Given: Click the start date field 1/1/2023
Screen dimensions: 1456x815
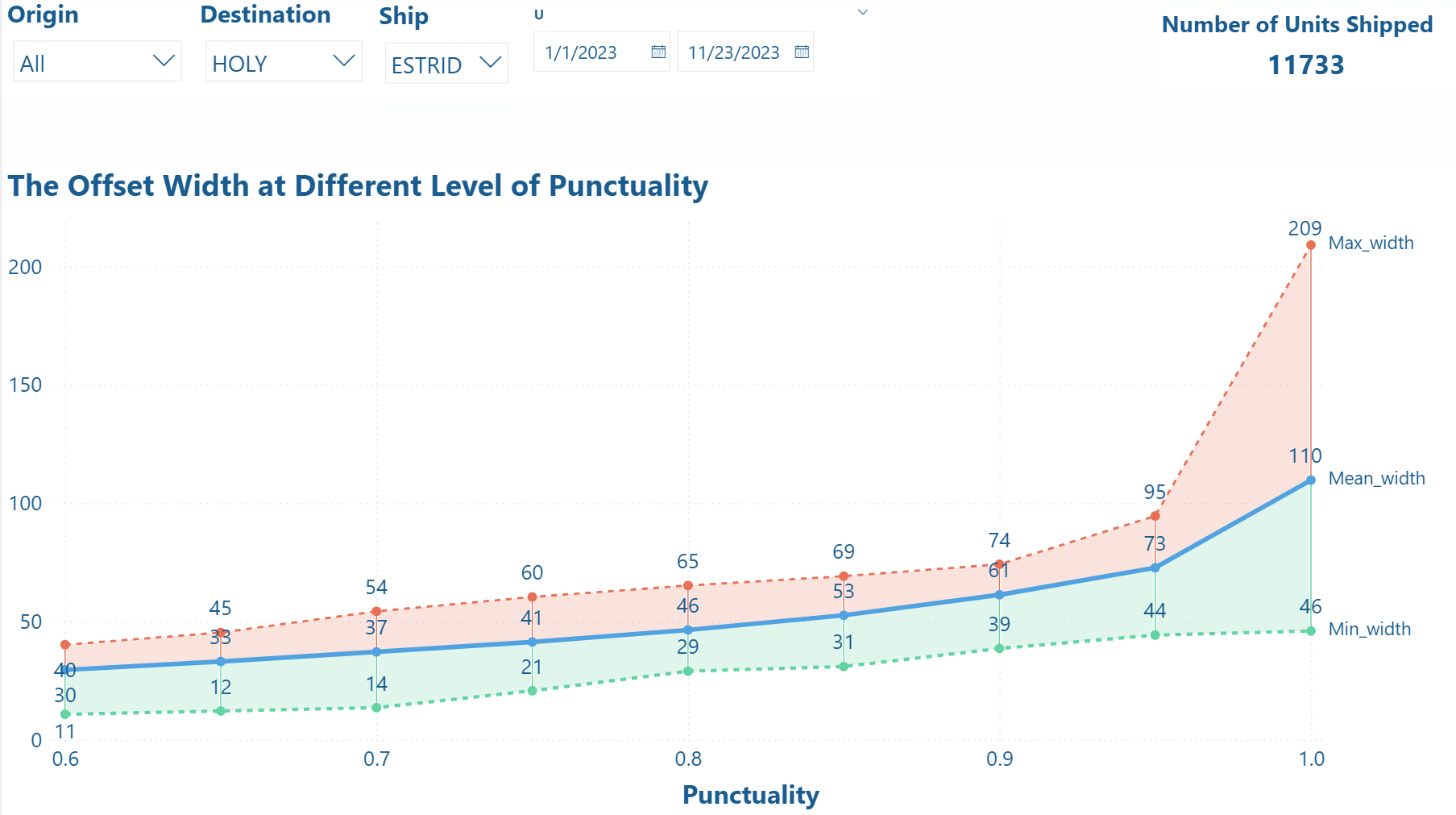Looking at the screenshot, I should (x=581, y=52).
